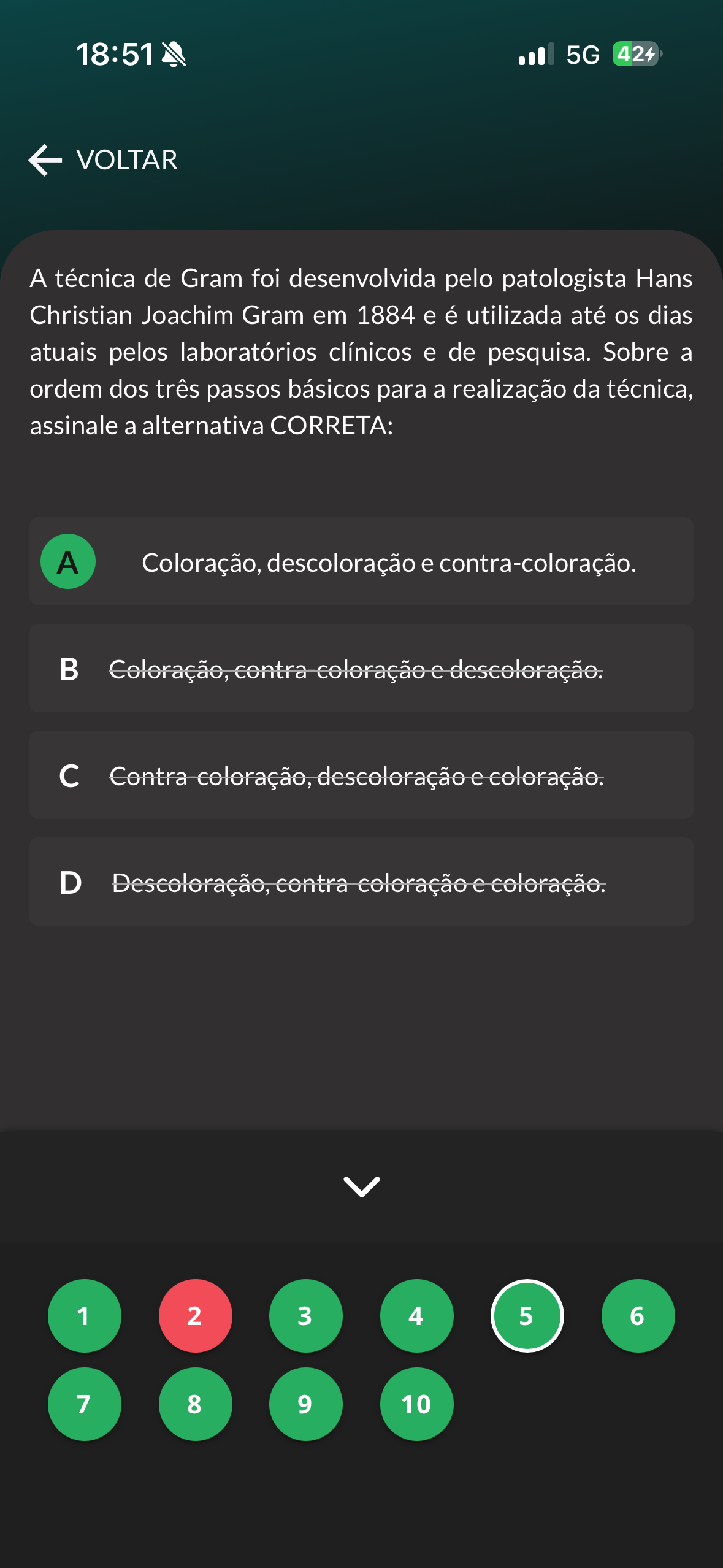
Task: Tap the Gram technique question text
Action: 361,352
